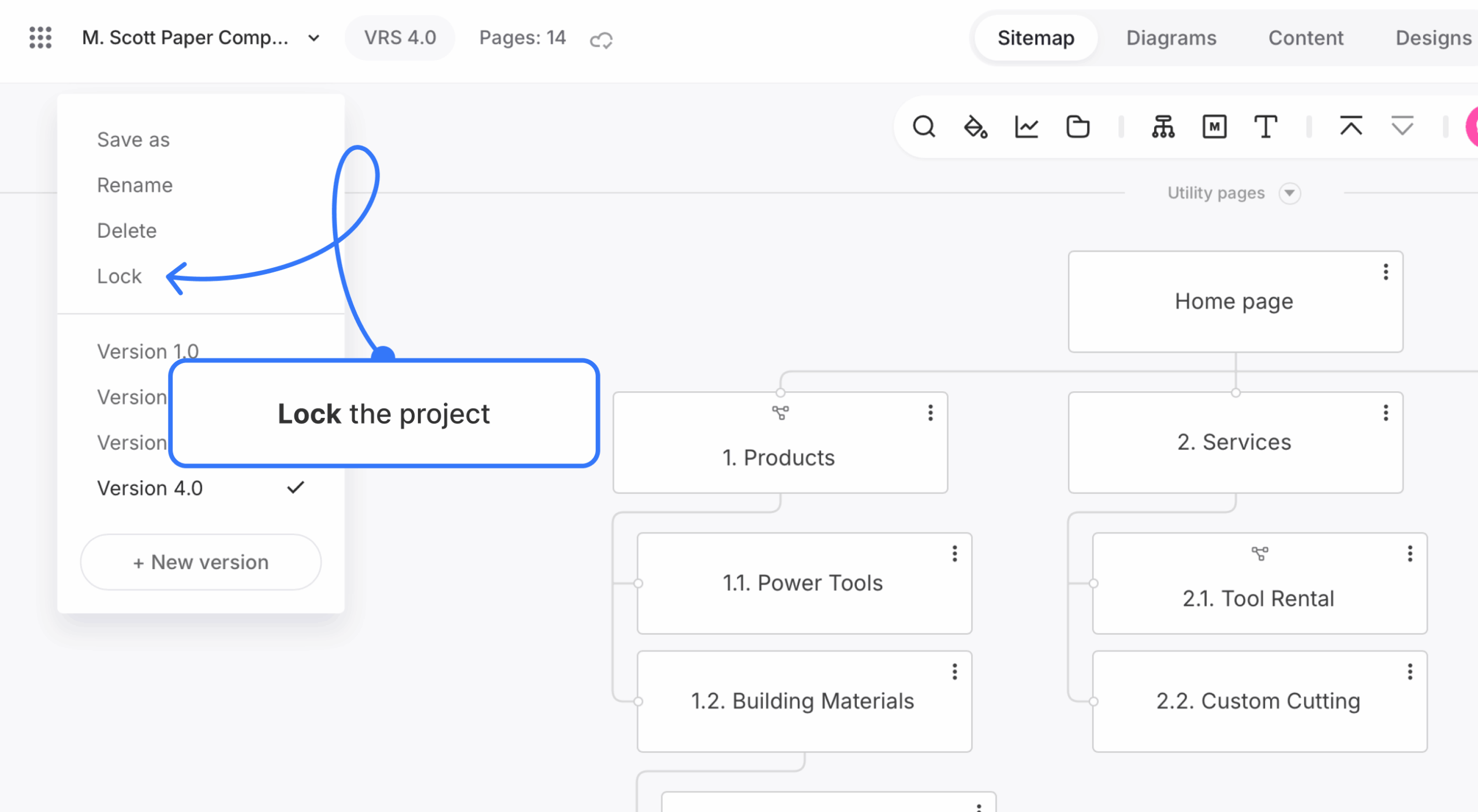Open 2.2. Custom Cutting three-dot menu

coord(1410,672)
